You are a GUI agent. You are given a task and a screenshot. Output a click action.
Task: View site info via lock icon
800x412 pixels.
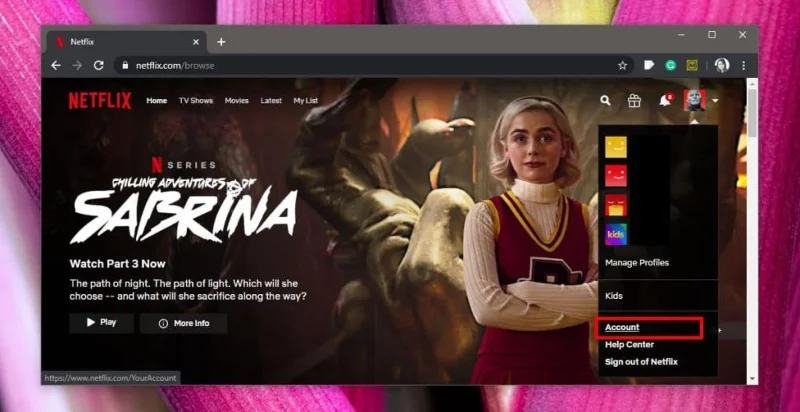pos(124,65)
